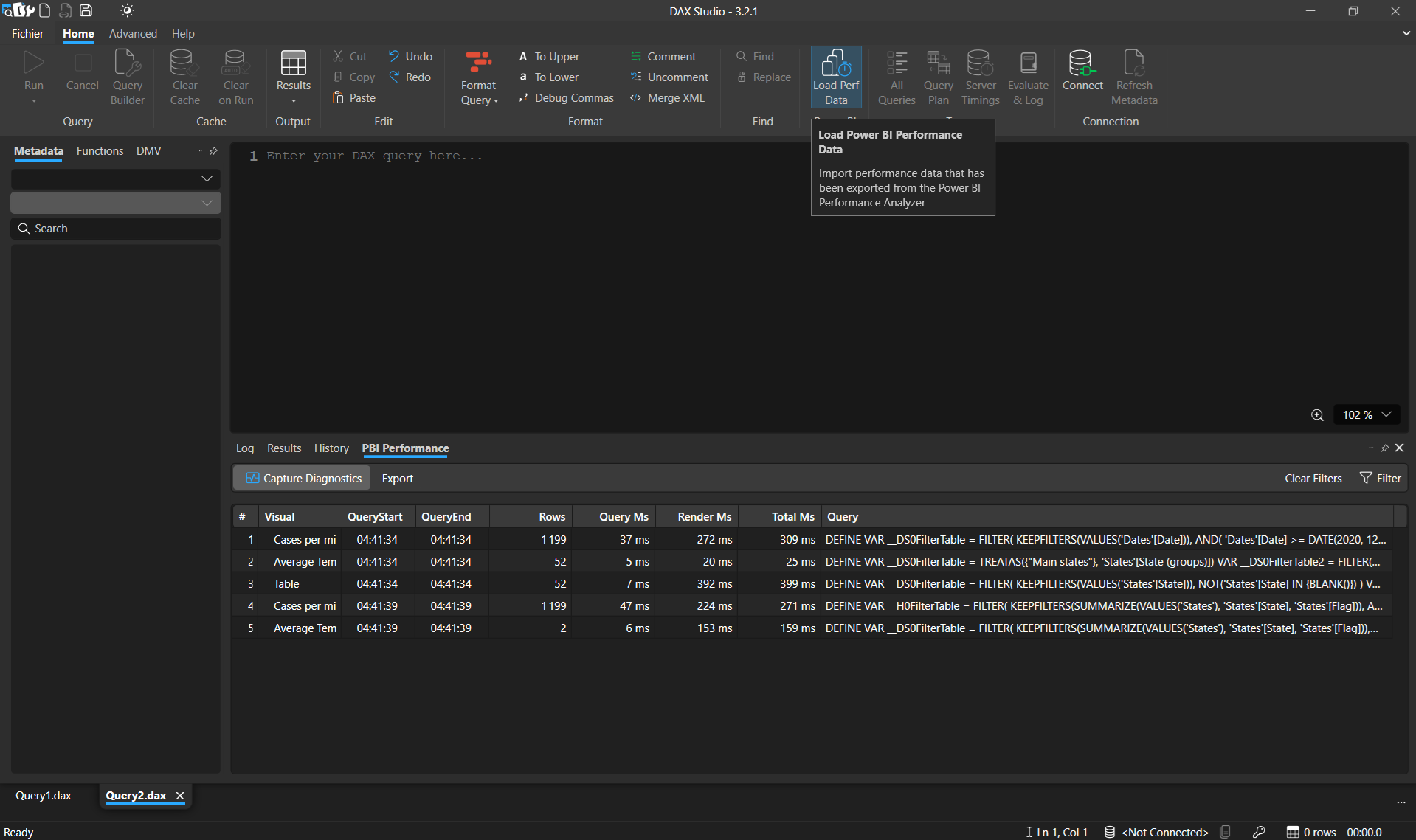Switch to the DMV pane tab
The image size is (1416, 840).
pyautogui.click(x=148, y=150)
